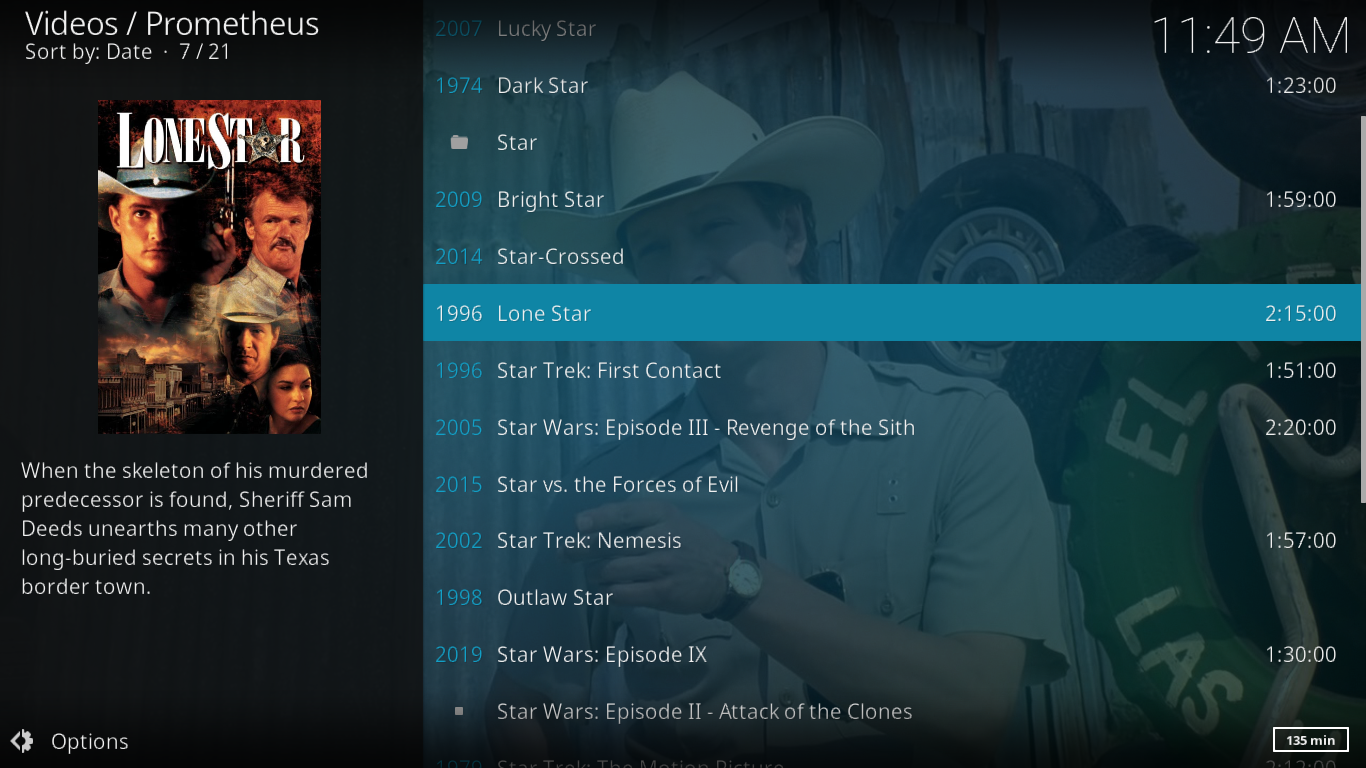Click the Videos / Prometheus header
The width and height of the screenshot is (1366, 768).
click(172, 23)
